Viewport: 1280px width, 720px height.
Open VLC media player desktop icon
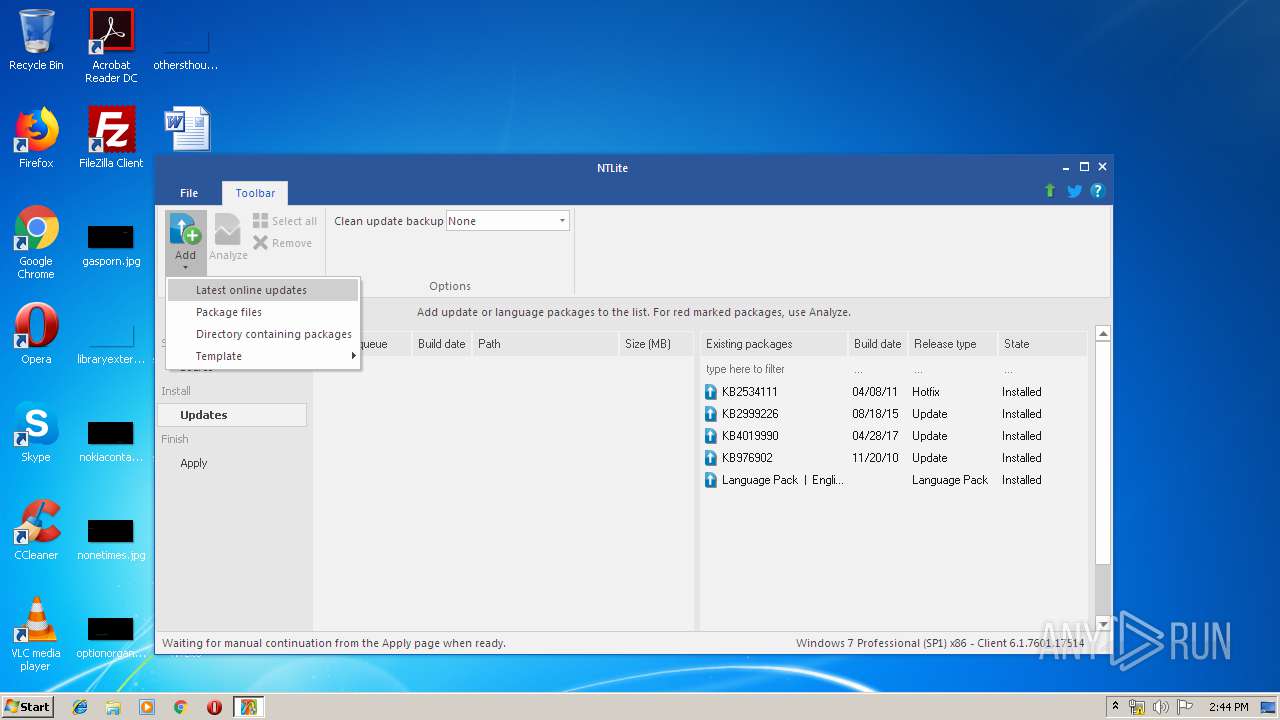pyautogui.click(x=36, y=634)
